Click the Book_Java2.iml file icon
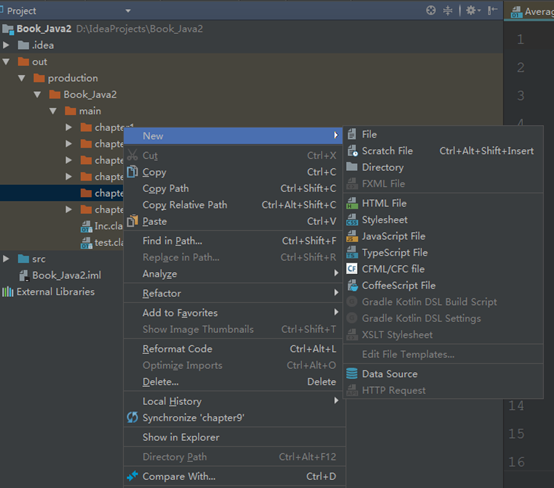Screen dimensions: 554x488 point(24,275)
